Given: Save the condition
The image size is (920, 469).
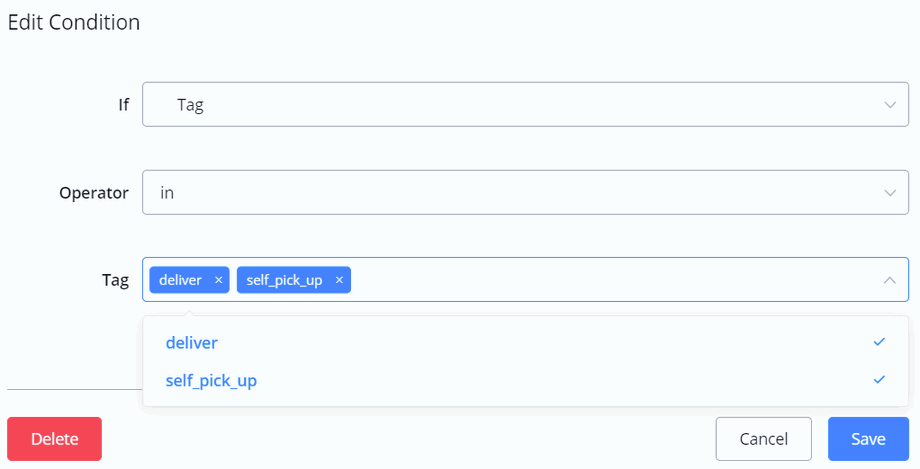Looking at the screenshot, I should [868, 439].
